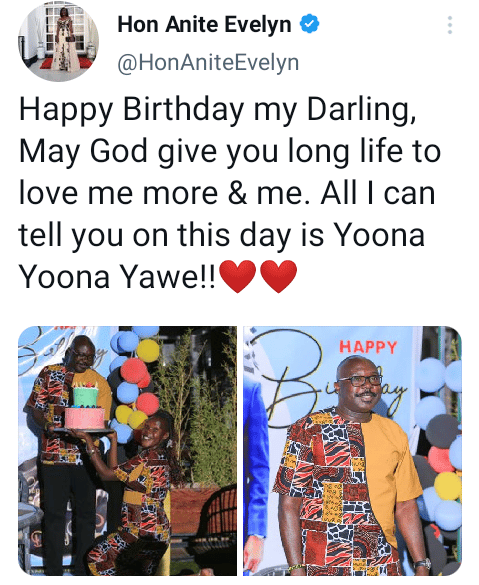This screenshot has height=585, width=479.
Task: Click the second red heart emoji
Action: tap(278, 276)
